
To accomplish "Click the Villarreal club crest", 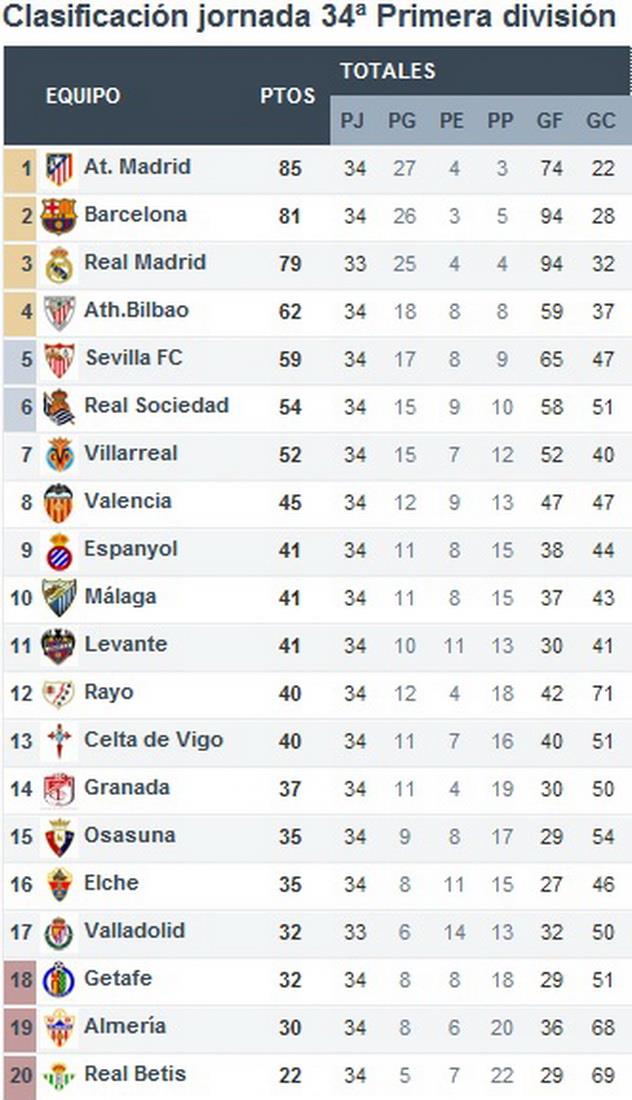I will coord(59,455).
